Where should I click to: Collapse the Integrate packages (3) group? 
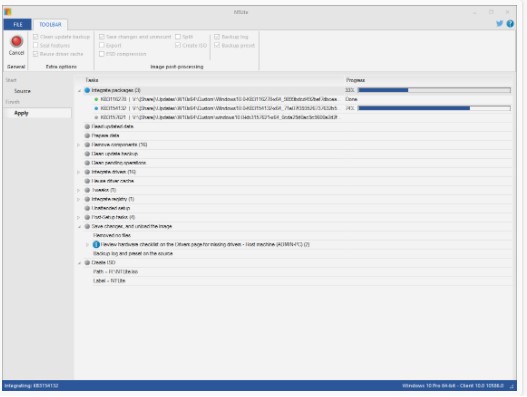79,90
